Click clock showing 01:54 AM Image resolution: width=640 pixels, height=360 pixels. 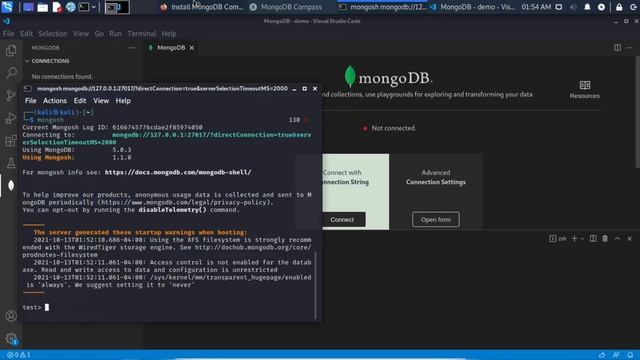(536, 7)
